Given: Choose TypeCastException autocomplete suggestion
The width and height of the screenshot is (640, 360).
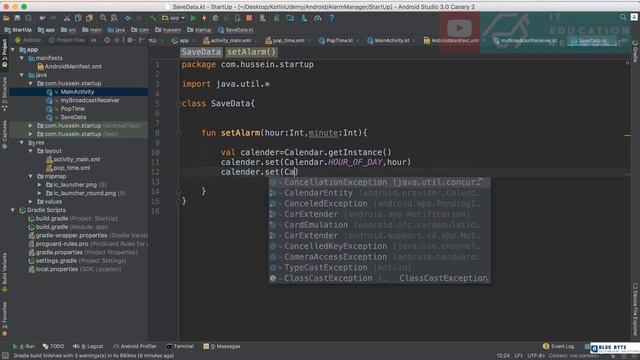Looking at the screenshot, I should pyautogui.click(x=379, y=267).
